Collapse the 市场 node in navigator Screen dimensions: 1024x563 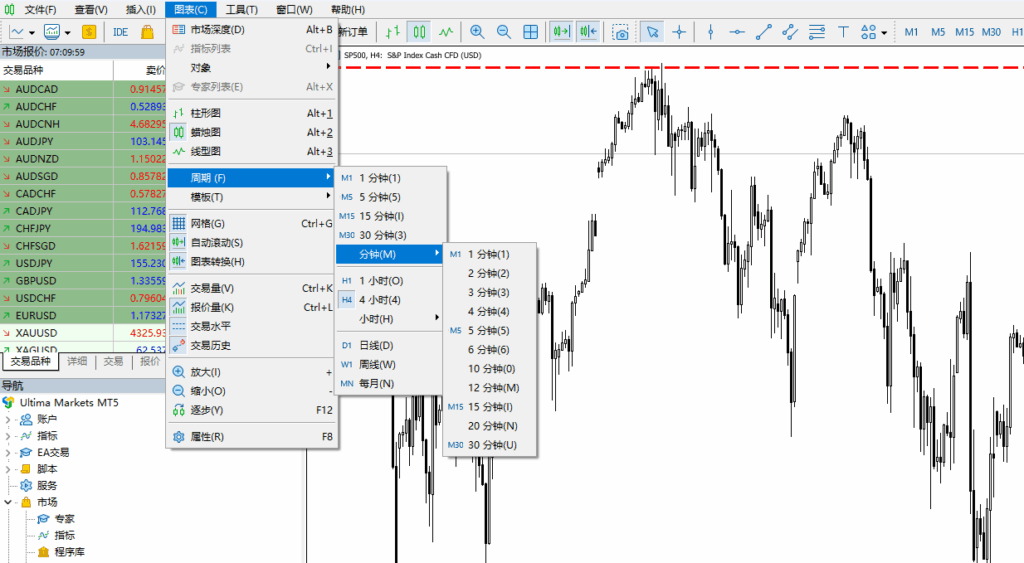8,502
